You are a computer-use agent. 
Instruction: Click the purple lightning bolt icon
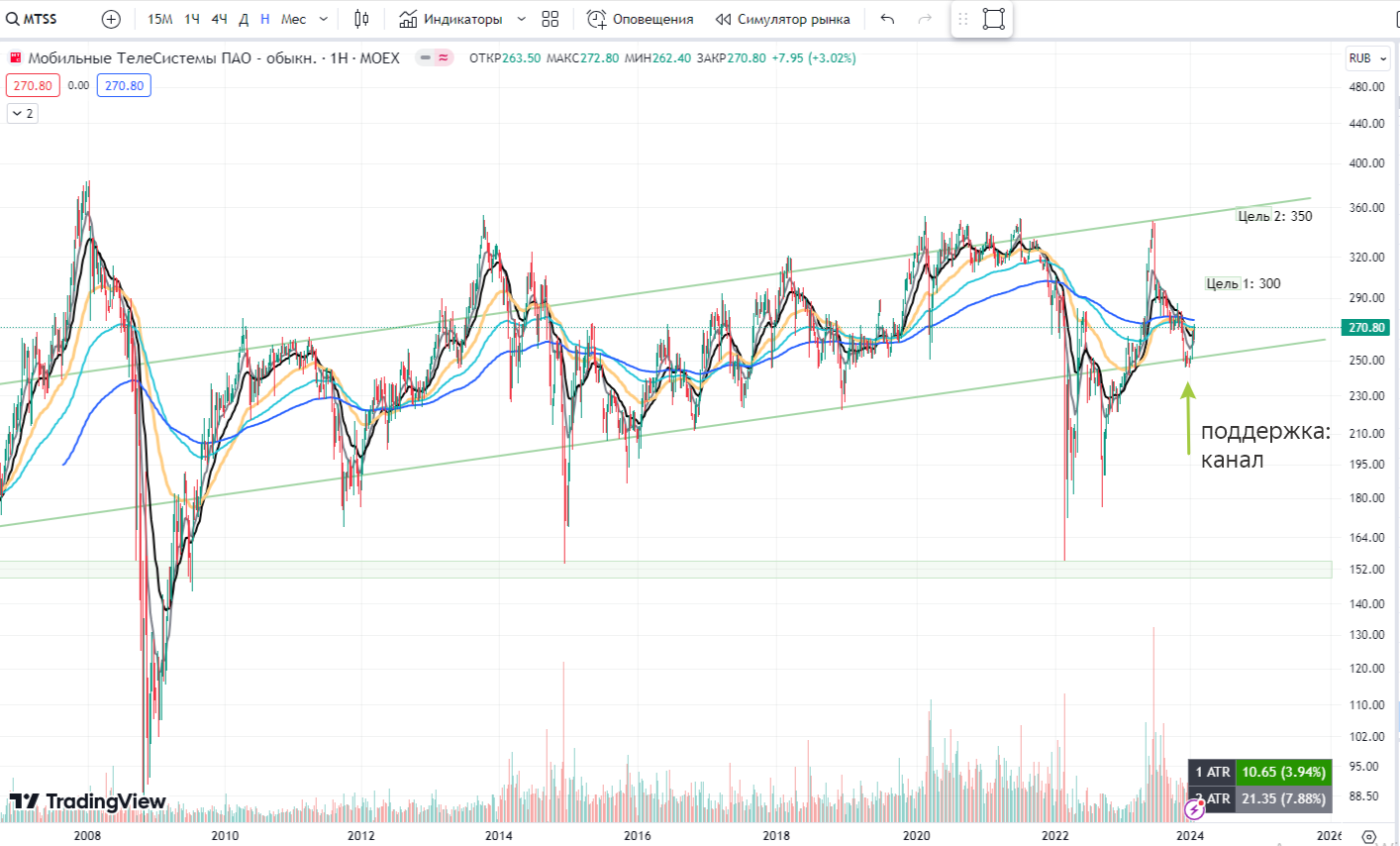1194,810
